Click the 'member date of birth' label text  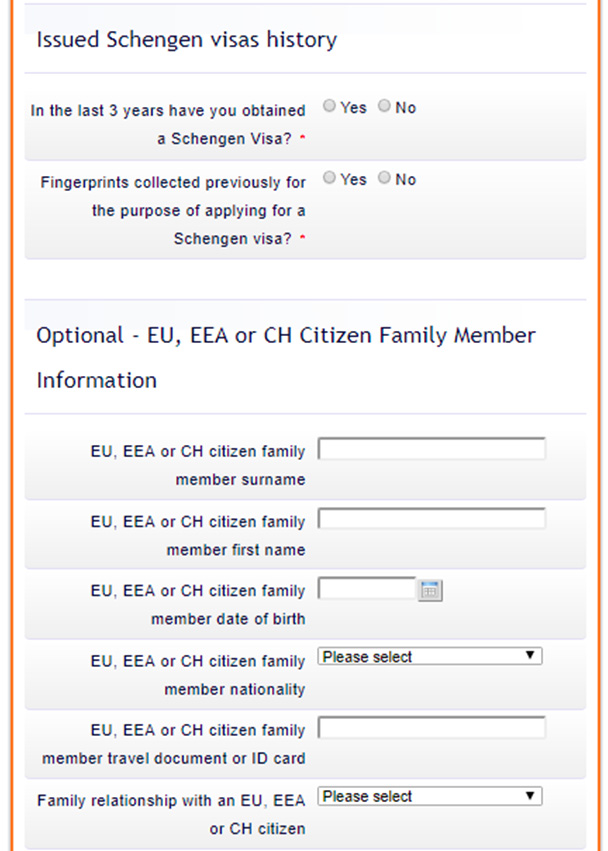[228, 619]
